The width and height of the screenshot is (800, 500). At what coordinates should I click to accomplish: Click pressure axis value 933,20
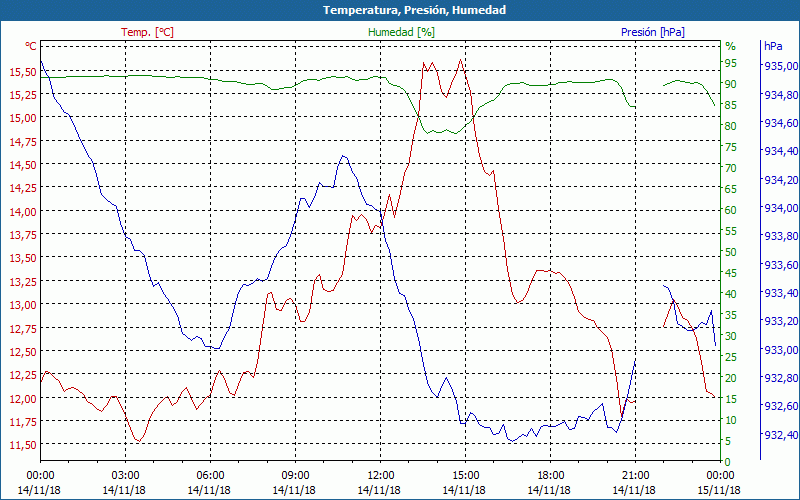(780, 321)
